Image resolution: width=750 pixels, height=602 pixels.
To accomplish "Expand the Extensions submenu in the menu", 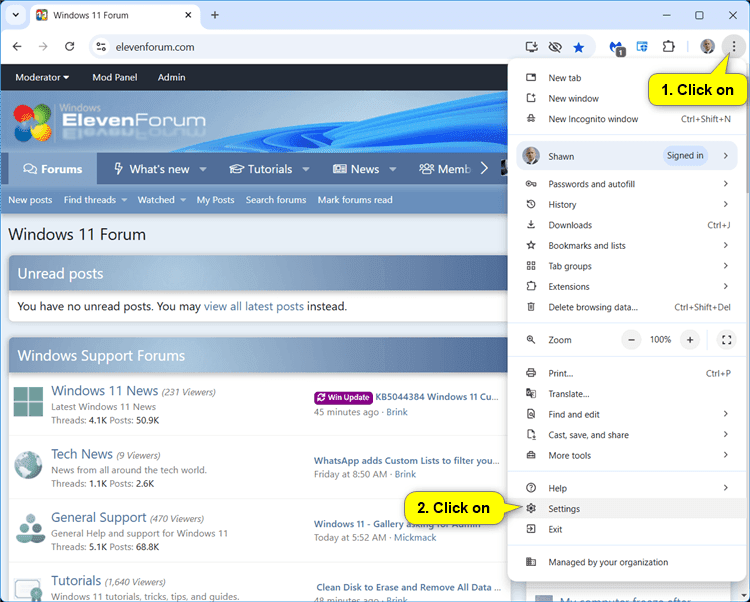I will tap(627, 286).
